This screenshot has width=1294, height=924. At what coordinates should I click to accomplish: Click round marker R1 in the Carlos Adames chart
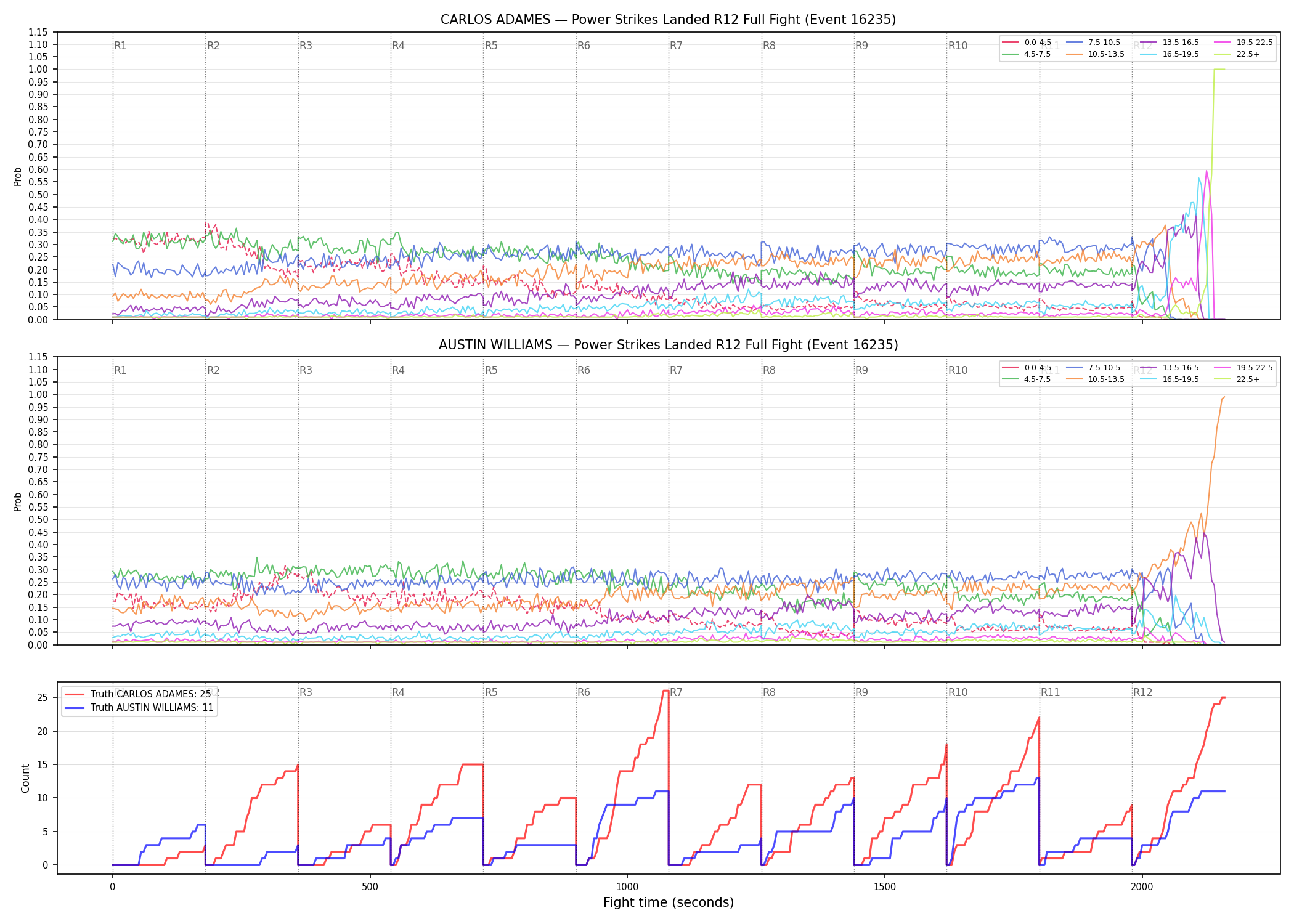pos(120,46)
